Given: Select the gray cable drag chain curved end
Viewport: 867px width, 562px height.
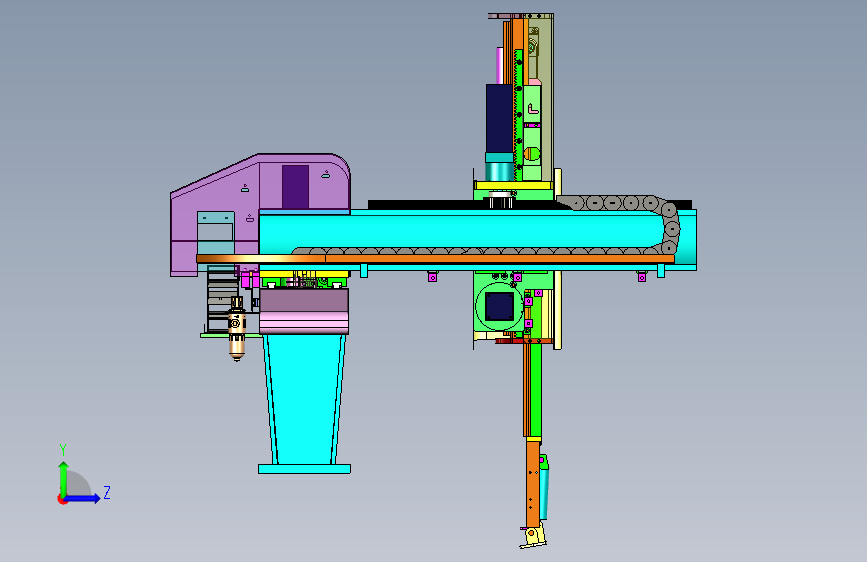Looking at the screenshot, I should [x=669, y=227].
